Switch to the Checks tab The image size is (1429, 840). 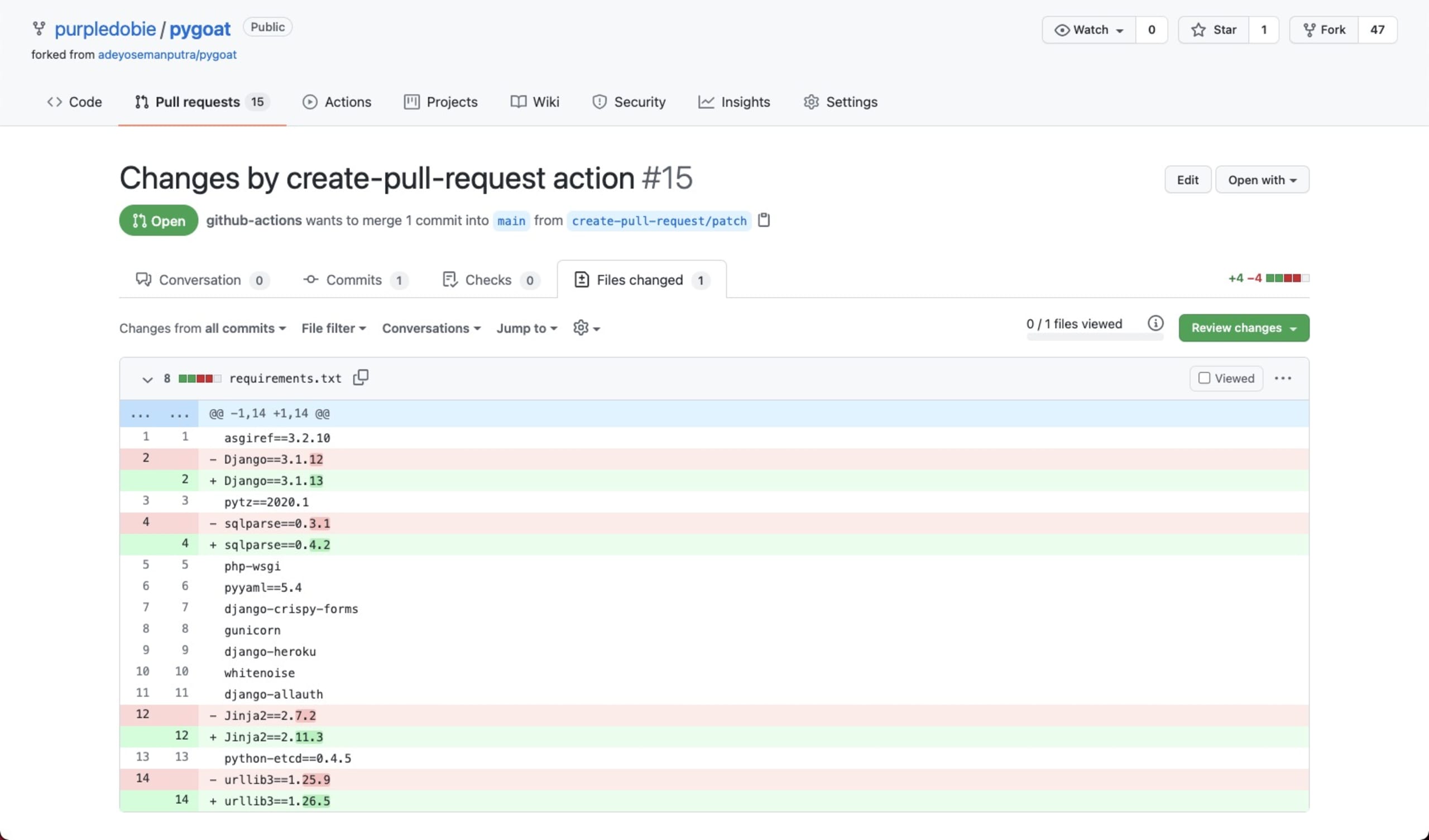click(x=491, y=280)
